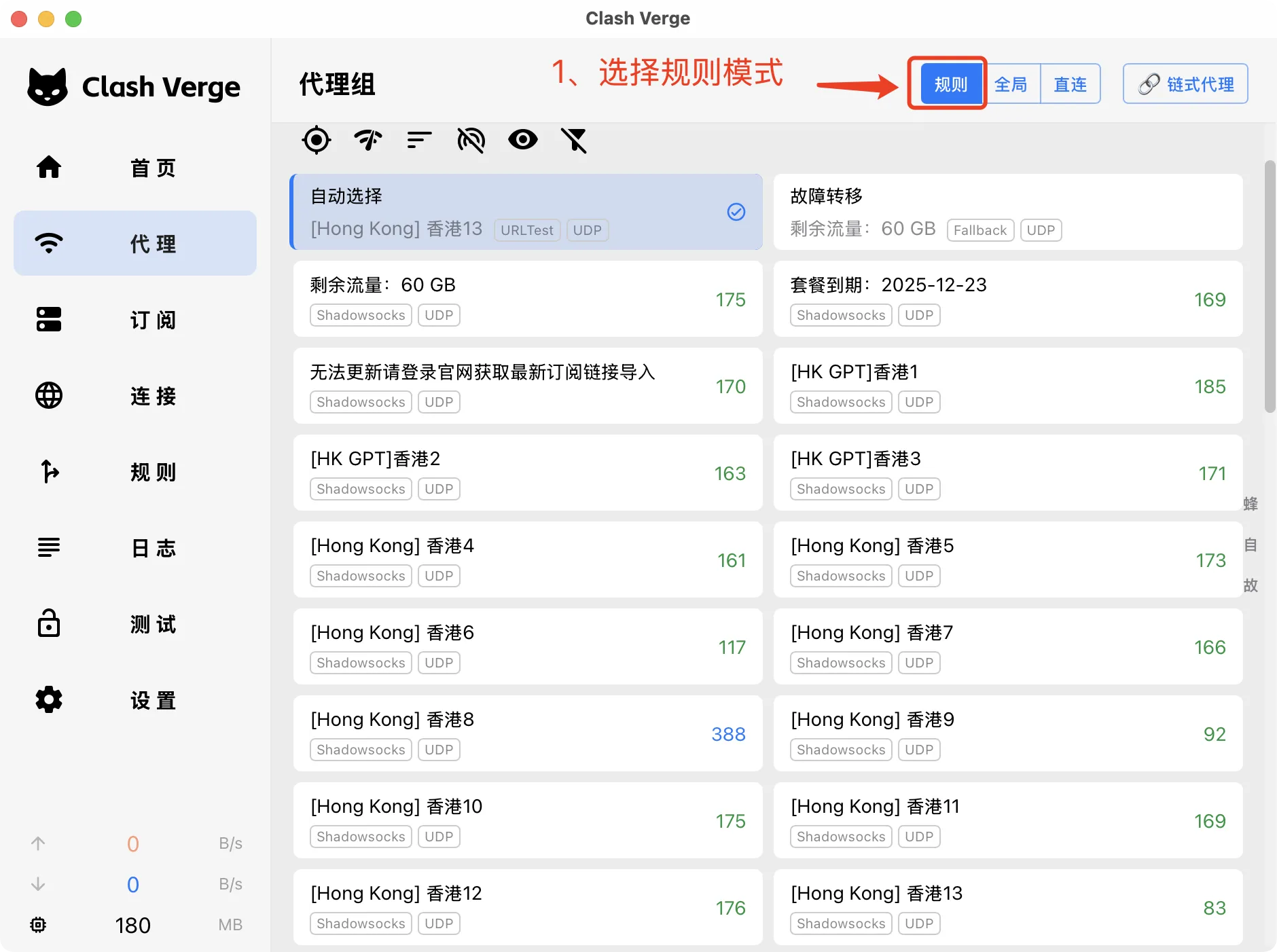Select the [Hong Kong] 香港6 node
This screenshot has height=952, width=1277.
pyautogui.click(x=528, y=646)
